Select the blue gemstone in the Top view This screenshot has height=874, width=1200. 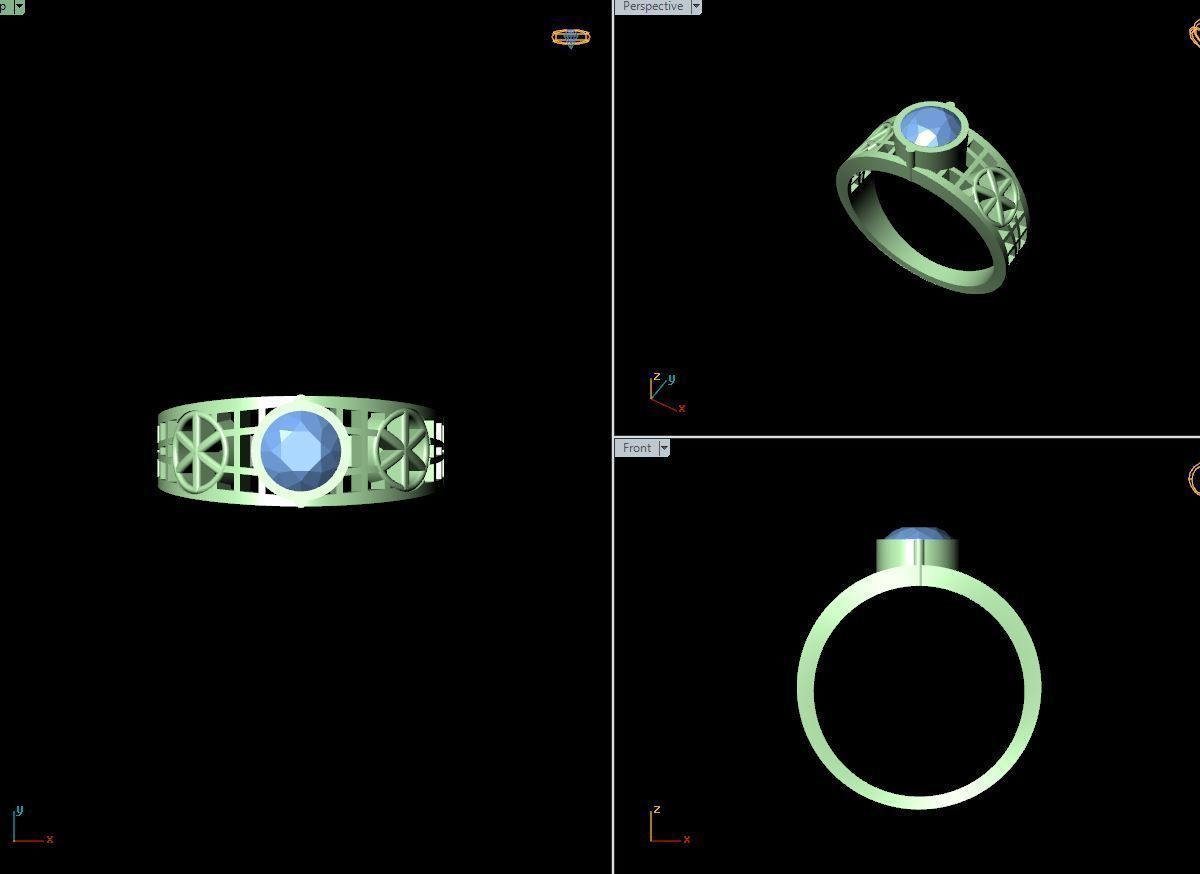299,451
